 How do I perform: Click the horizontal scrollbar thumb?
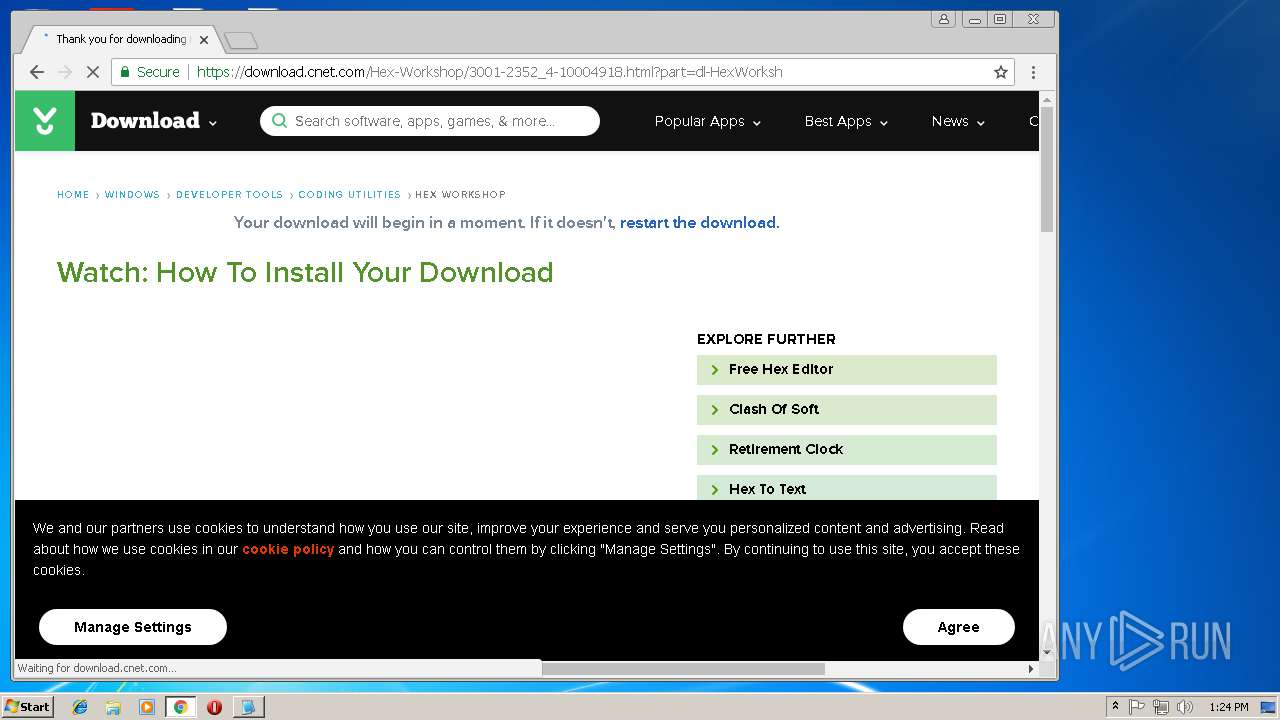tap(683, 668)
